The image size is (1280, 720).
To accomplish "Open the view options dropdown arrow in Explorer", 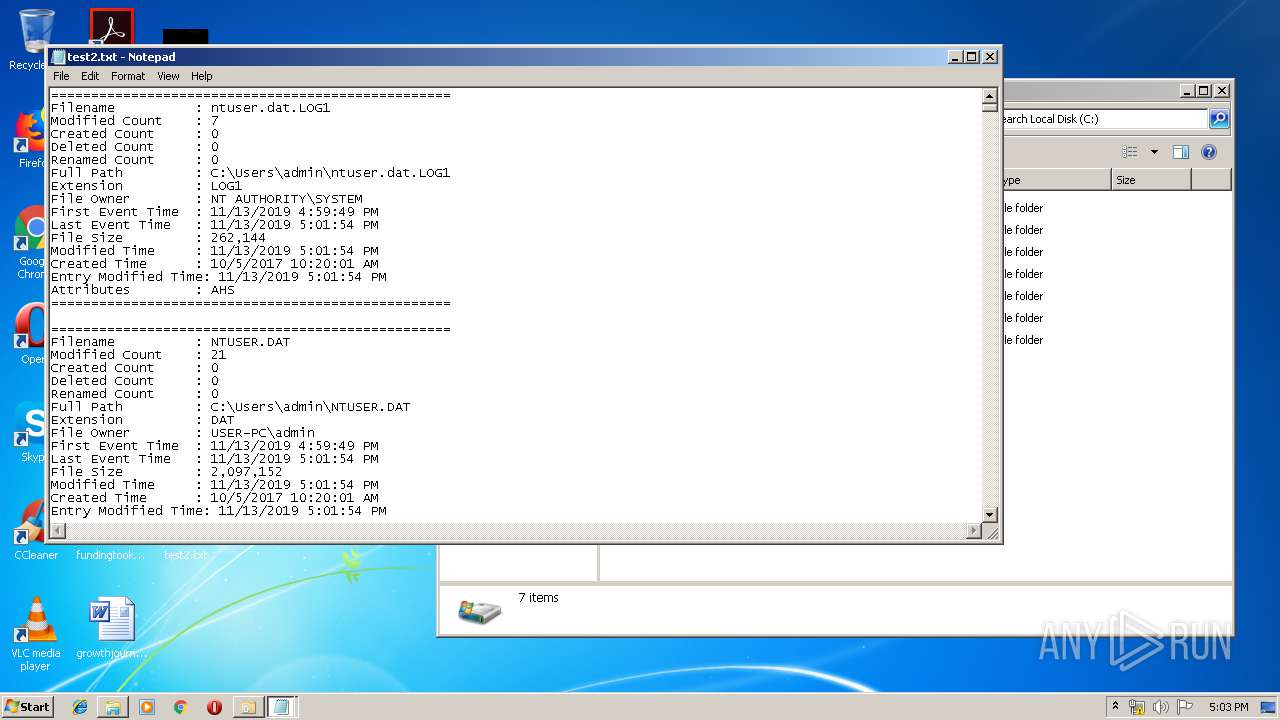I will (x=1154, y=152).
